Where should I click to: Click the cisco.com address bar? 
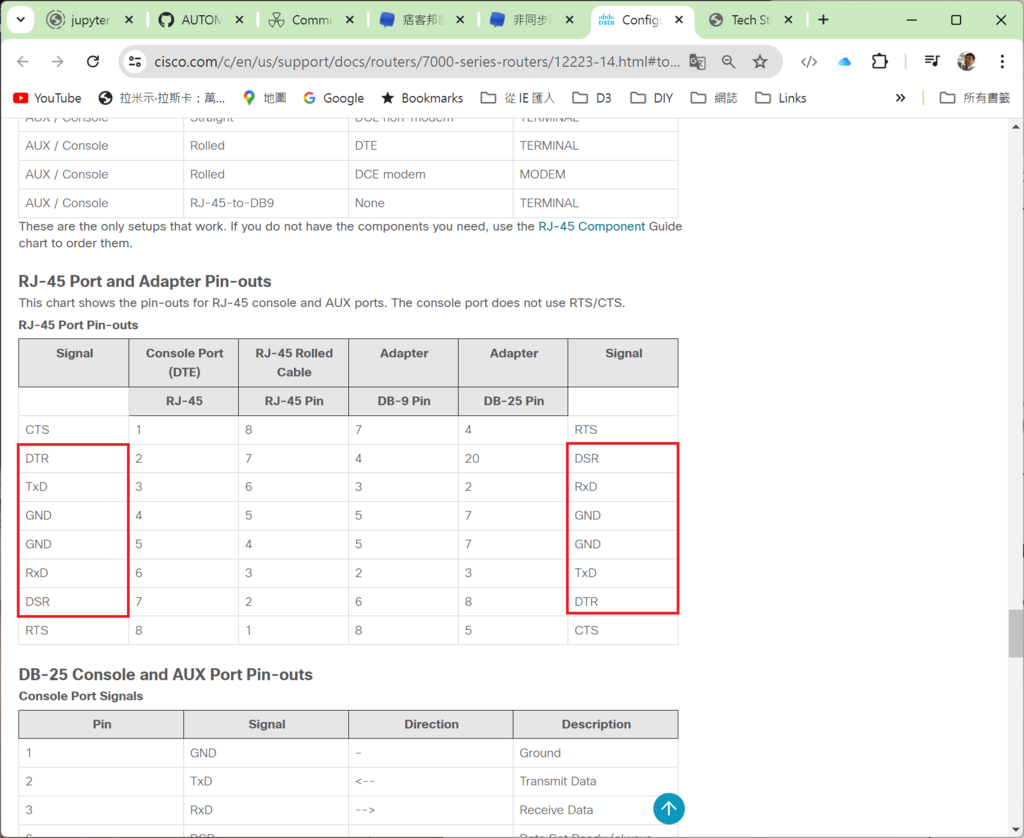417,61
